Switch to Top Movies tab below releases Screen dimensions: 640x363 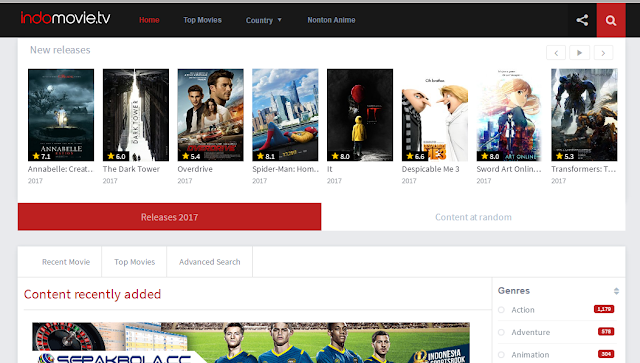(134, 262)
